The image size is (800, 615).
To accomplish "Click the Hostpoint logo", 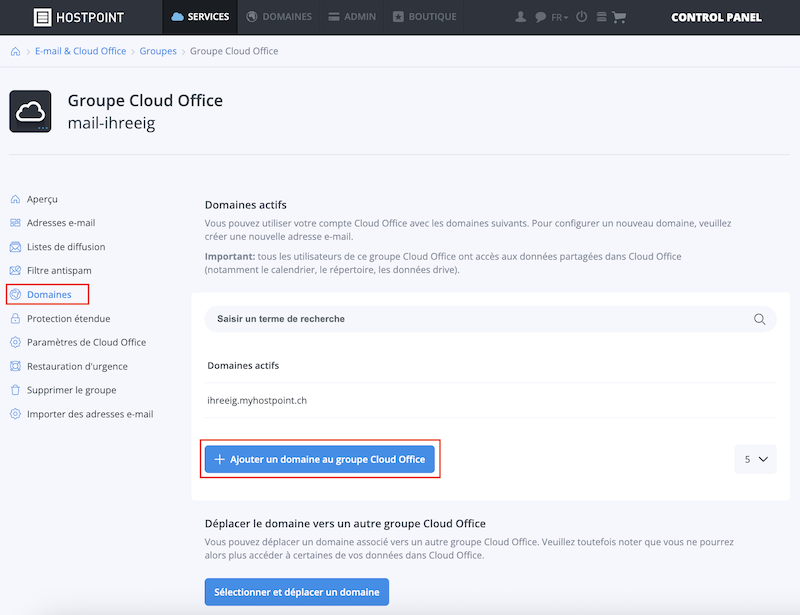I will (x=79, y=17).
